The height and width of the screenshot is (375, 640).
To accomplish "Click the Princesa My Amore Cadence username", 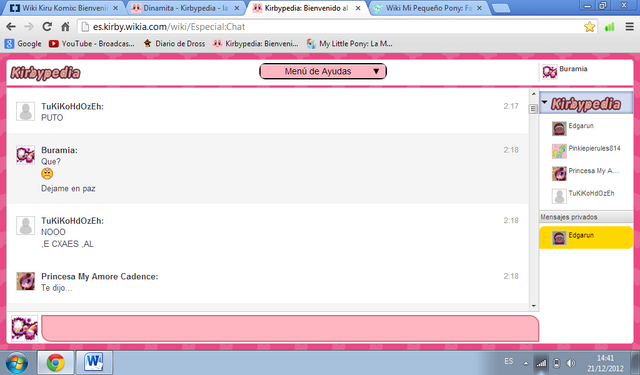I will [100, 277].
